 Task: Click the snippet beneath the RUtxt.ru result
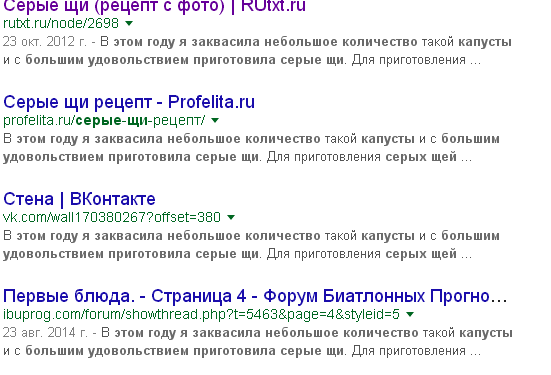tap(257, 51)
